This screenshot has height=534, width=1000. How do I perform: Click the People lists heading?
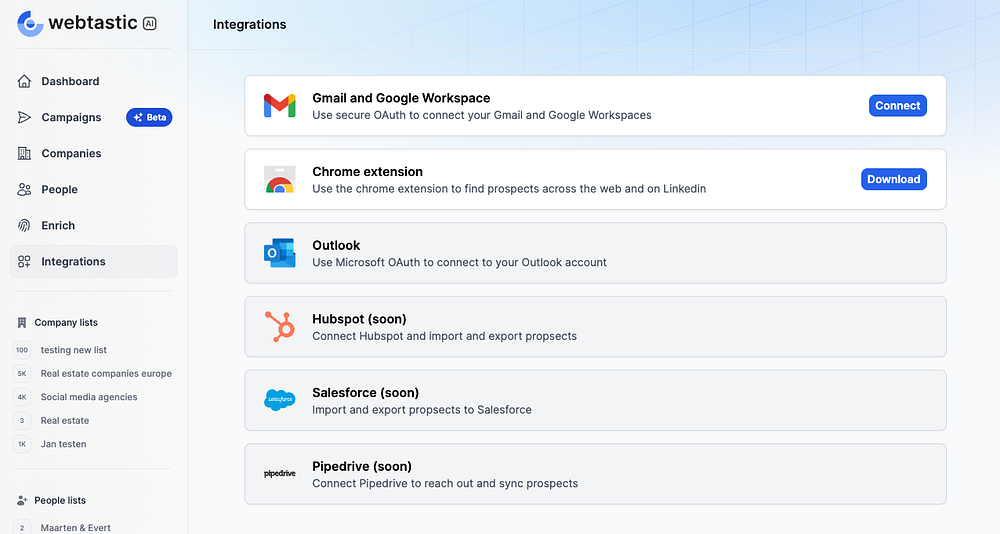(x=60, y=500)
